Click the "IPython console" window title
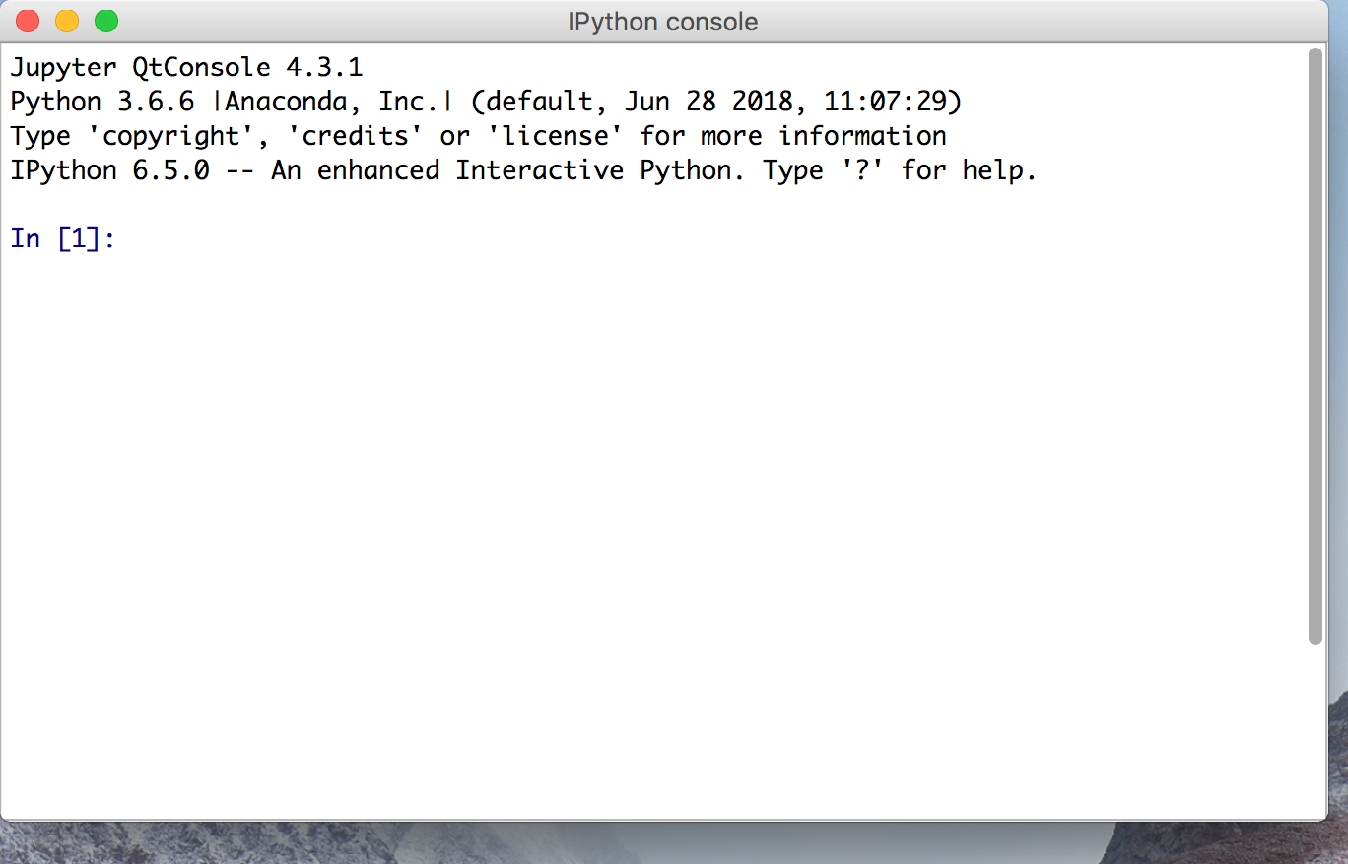Viewport: 1348px width, 864px height. [x=663, y=21]
